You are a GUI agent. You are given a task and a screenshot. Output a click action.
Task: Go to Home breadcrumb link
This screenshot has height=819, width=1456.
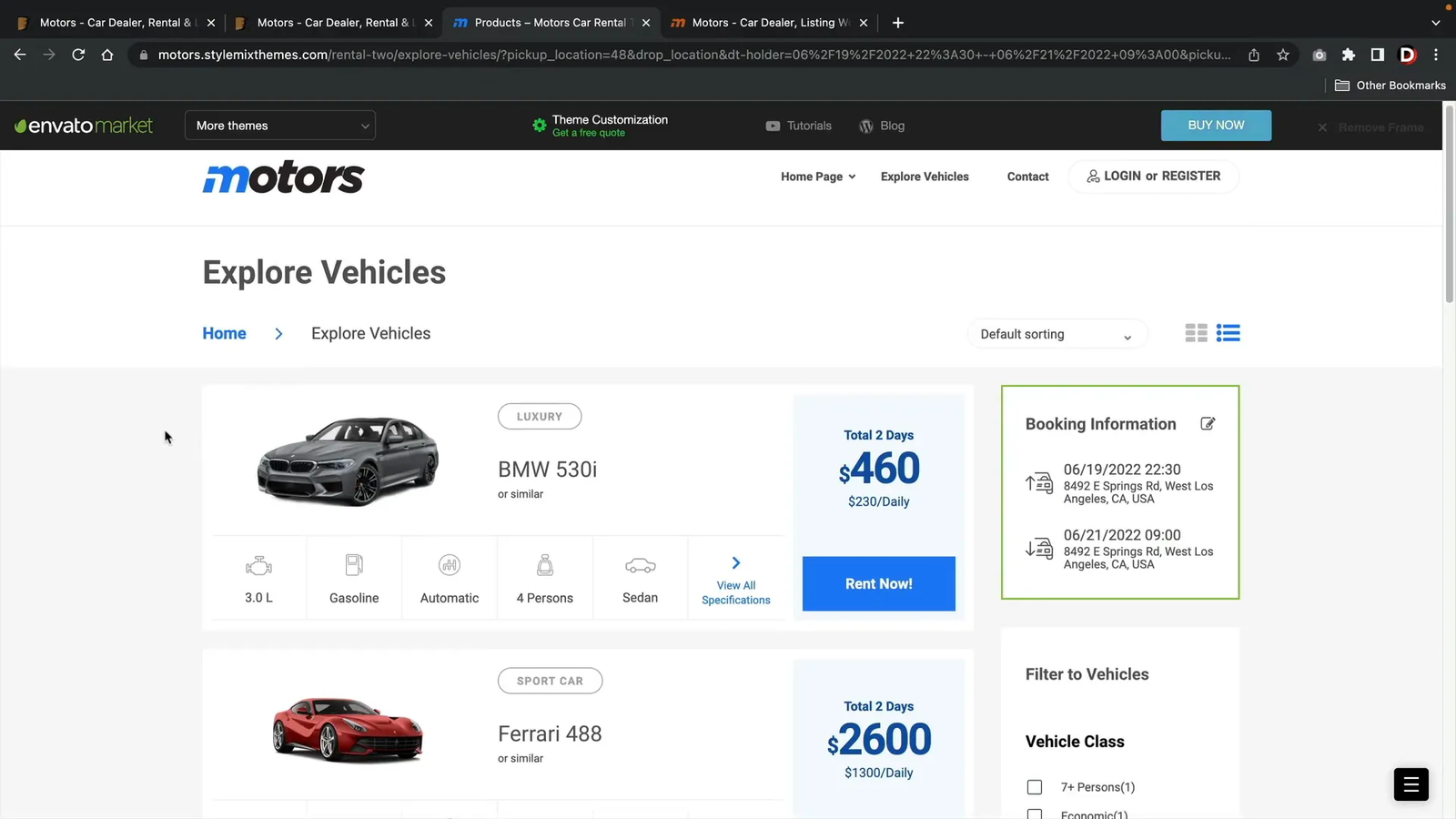pyautogui.click(x=224, y=333)
